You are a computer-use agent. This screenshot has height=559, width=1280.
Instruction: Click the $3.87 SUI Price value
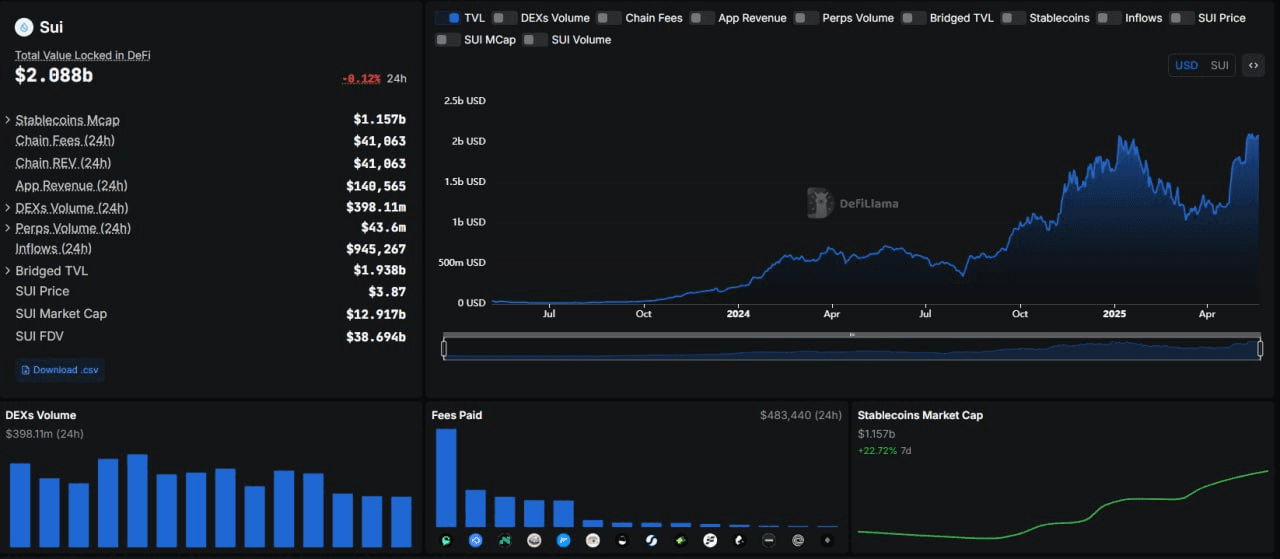coord(387,292)
